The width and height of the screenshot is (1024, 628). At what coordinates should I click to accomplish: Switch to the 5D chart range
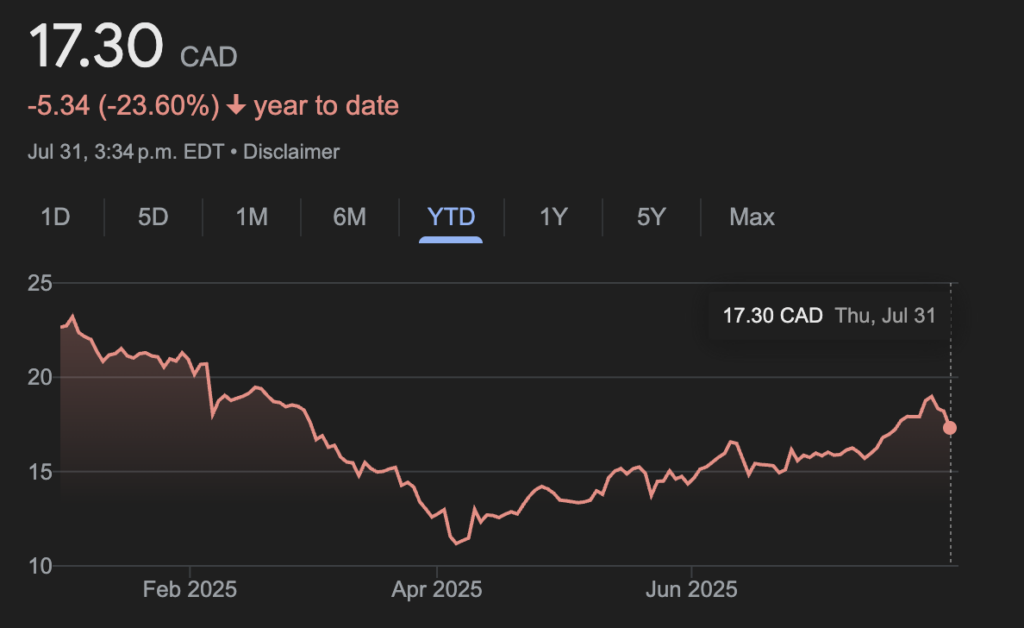(153, 217)
